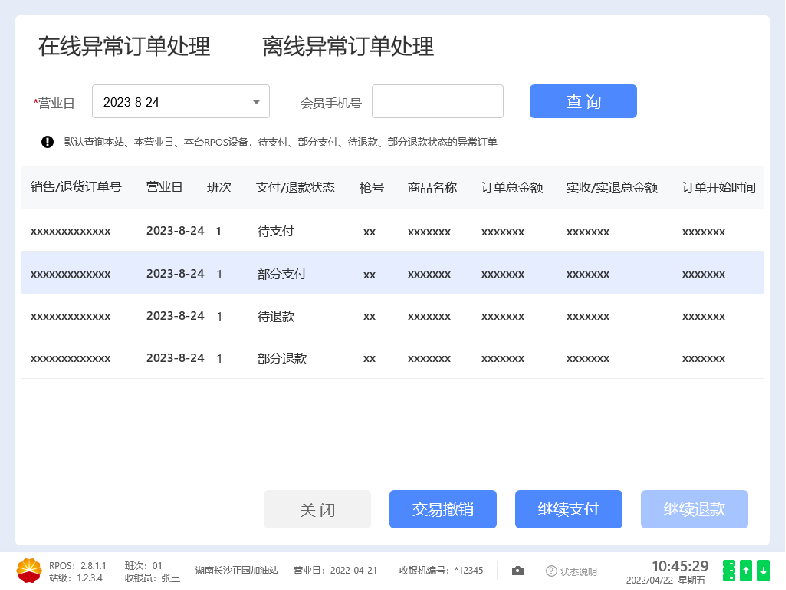Click the PetroChina logo in status bar
Screen dimensions: 786x590
(29, 570)
